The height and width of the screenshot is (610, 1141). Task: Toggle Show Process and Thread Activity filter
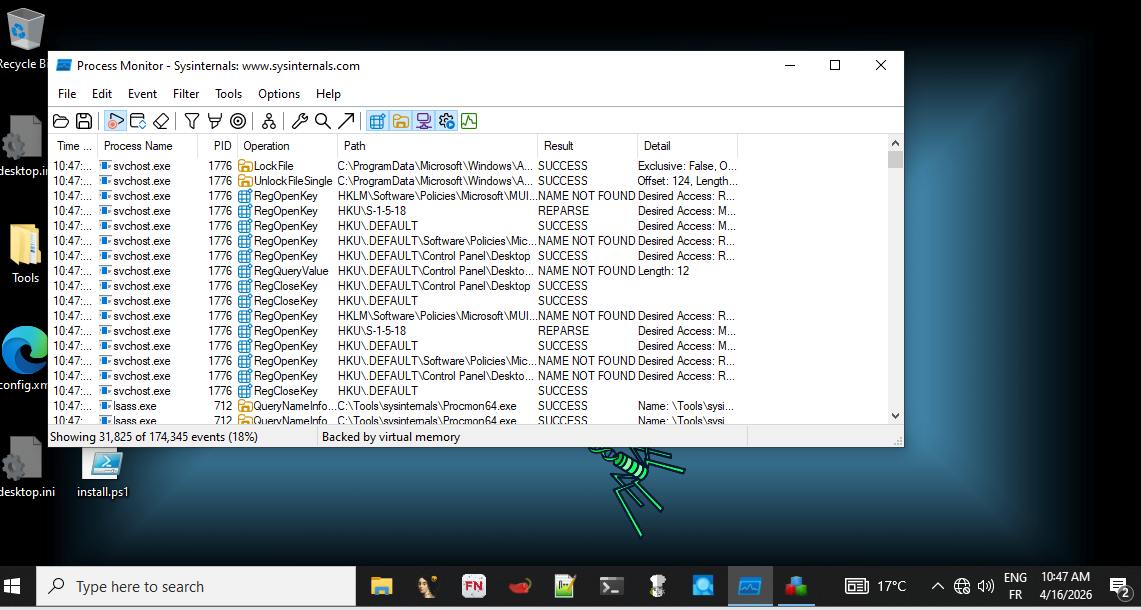click(446, 121)
